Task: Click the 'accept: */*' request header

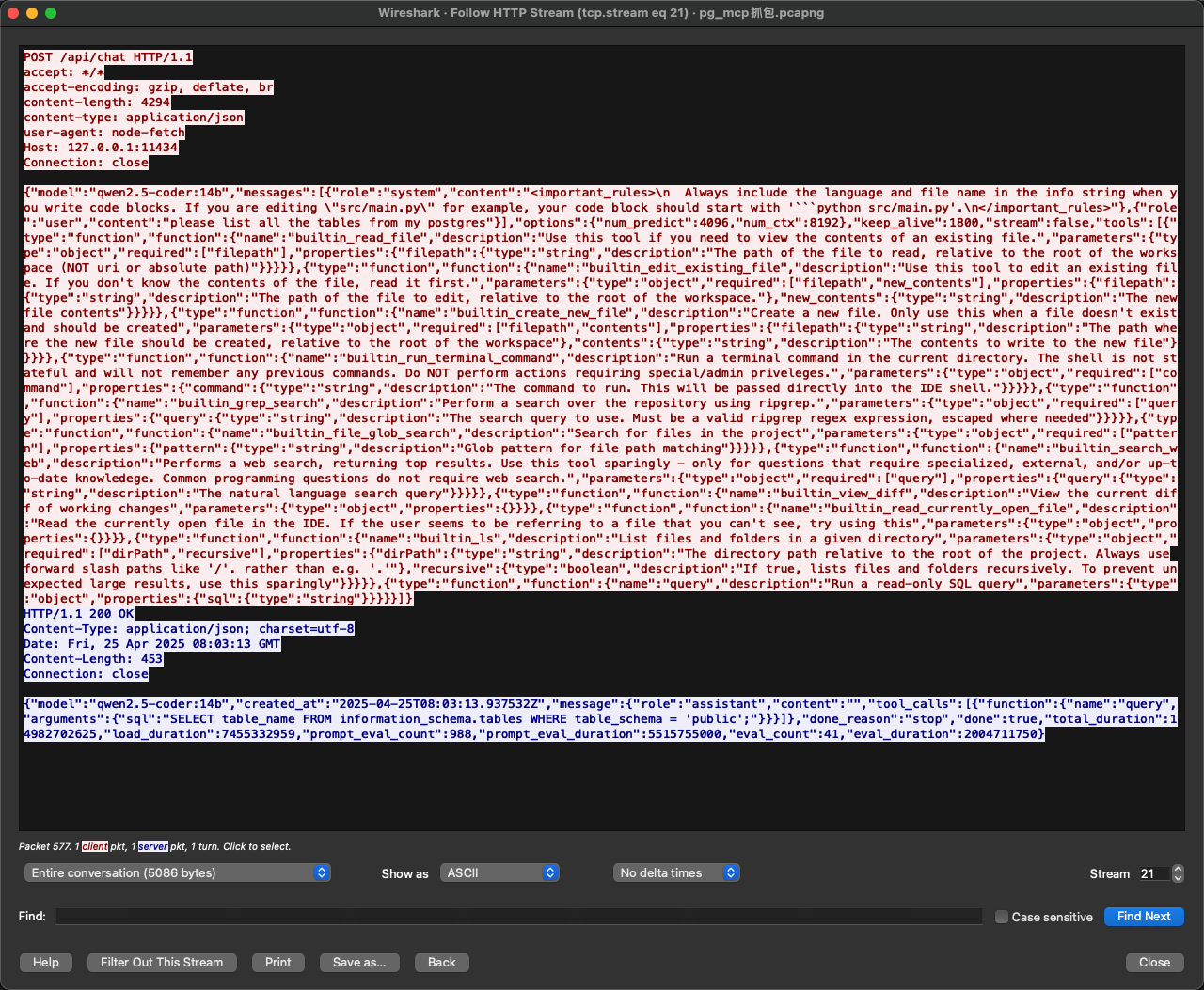Action: (64, 72)
